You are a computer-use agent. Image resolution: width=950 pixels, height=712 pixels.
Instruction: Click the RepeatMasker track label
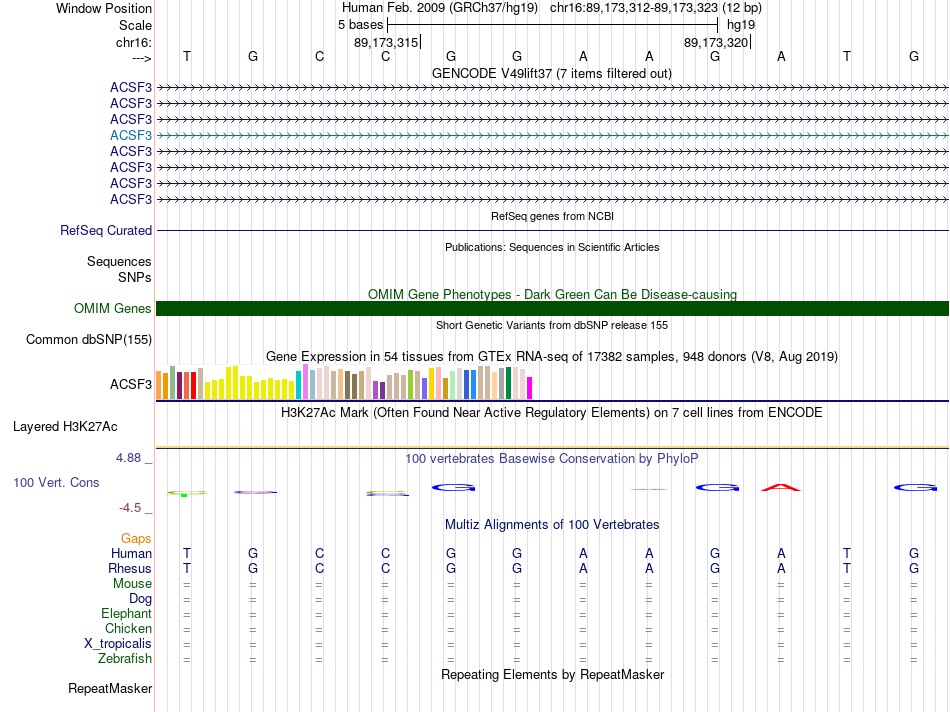click(x=110, y=688)
